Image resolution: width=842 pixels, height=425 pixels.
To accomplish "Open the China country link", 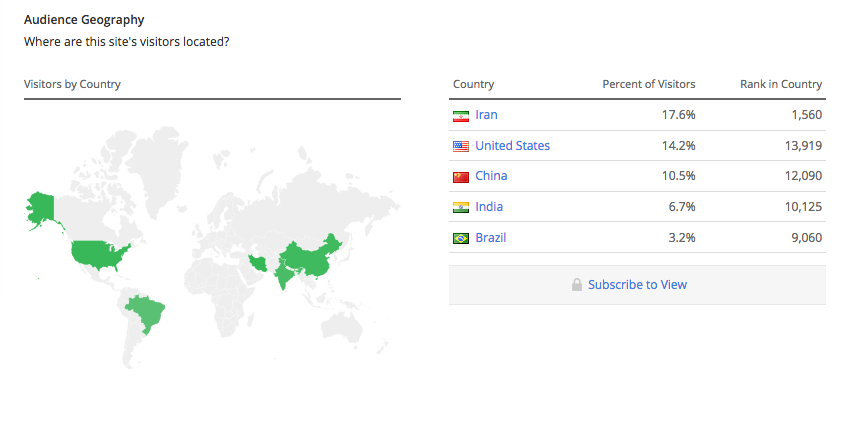I will (x=491, y=176).
